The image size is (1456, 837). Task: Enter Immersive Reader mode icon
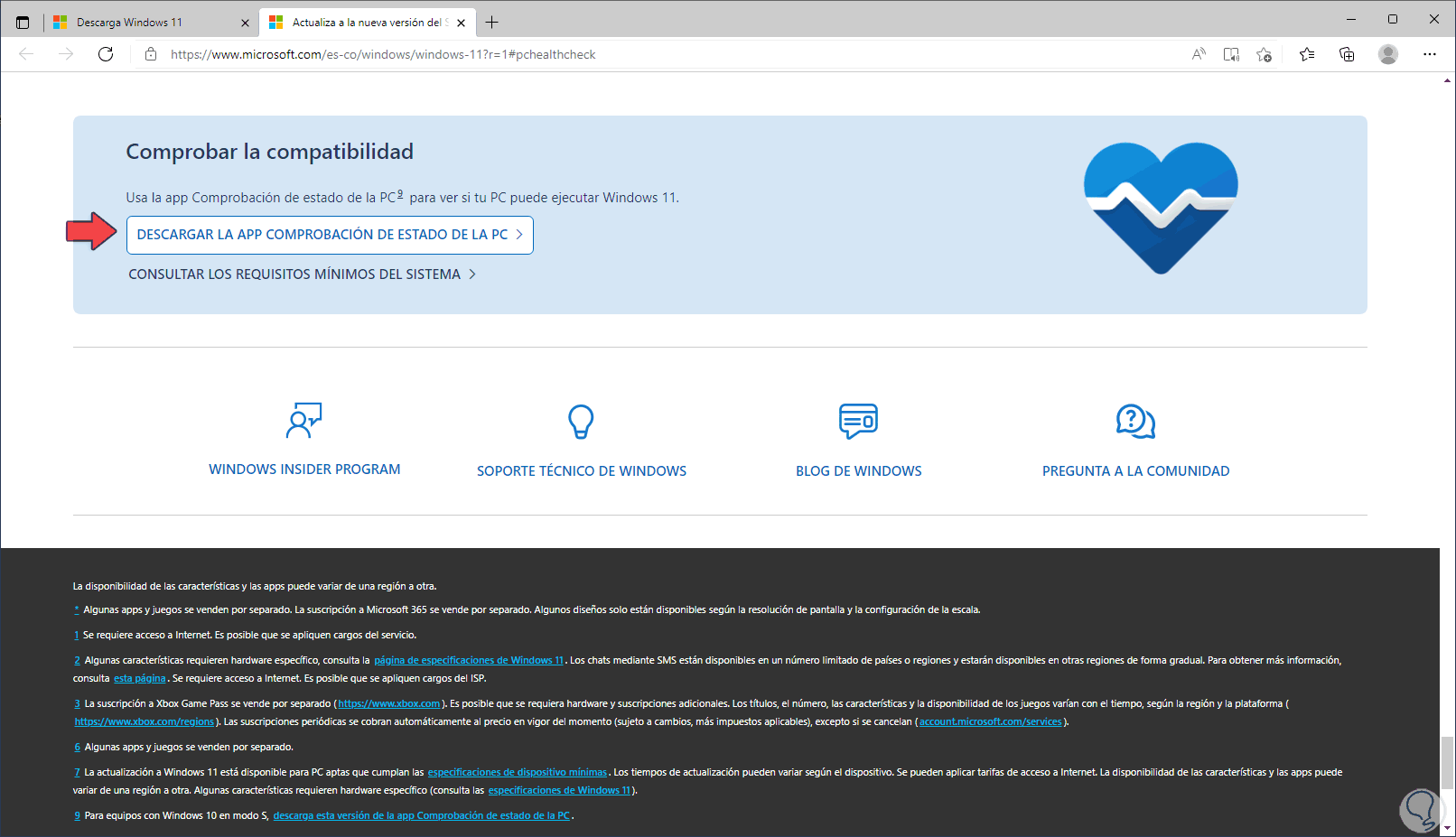(x=1231, y=54)
